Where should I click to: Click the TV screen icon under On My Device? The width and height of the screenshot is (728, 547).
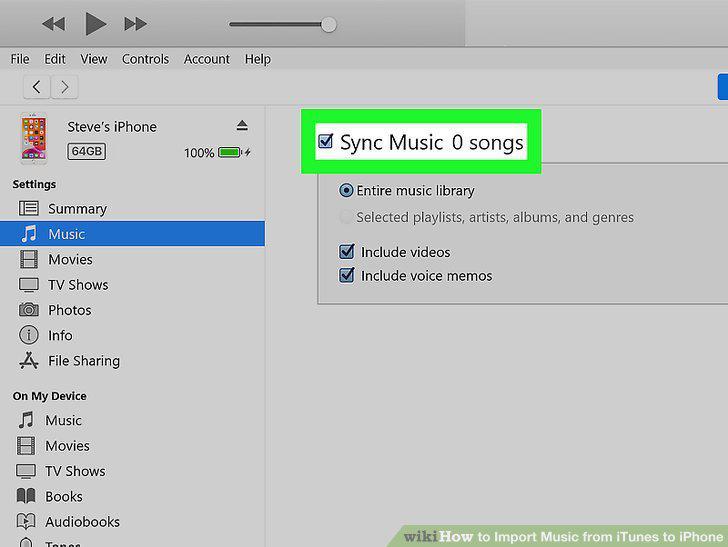click(x=26, y=471)
